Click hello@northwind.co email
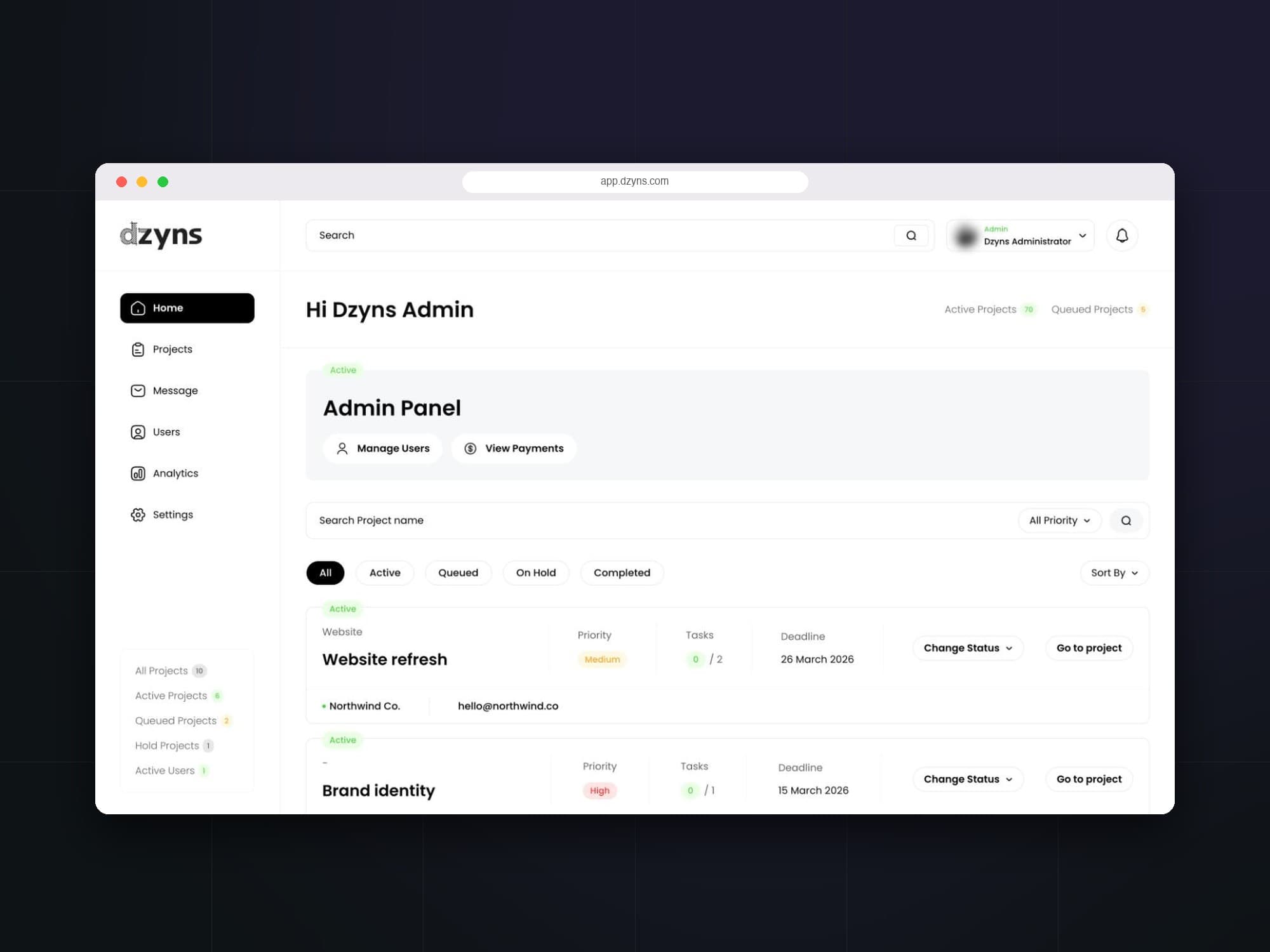Viewport: 1270px width, 952px height. point(508,706)
